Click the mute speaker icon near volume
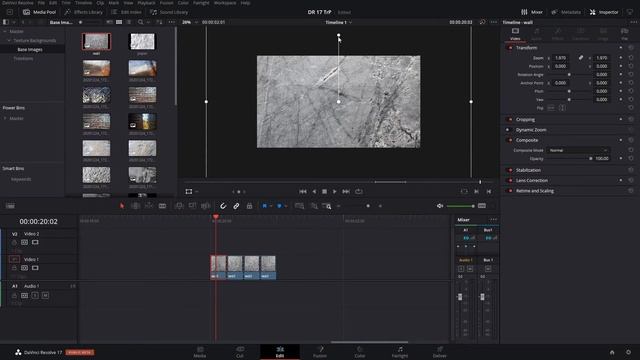 (x=440, y=206)
